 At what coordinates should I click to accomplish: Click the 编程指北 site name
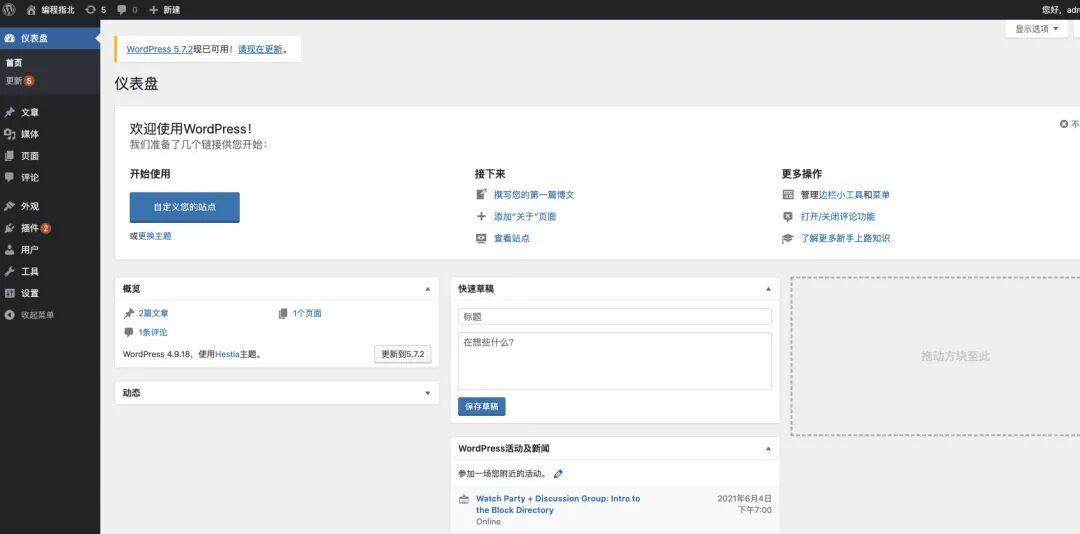click(58, 10)
